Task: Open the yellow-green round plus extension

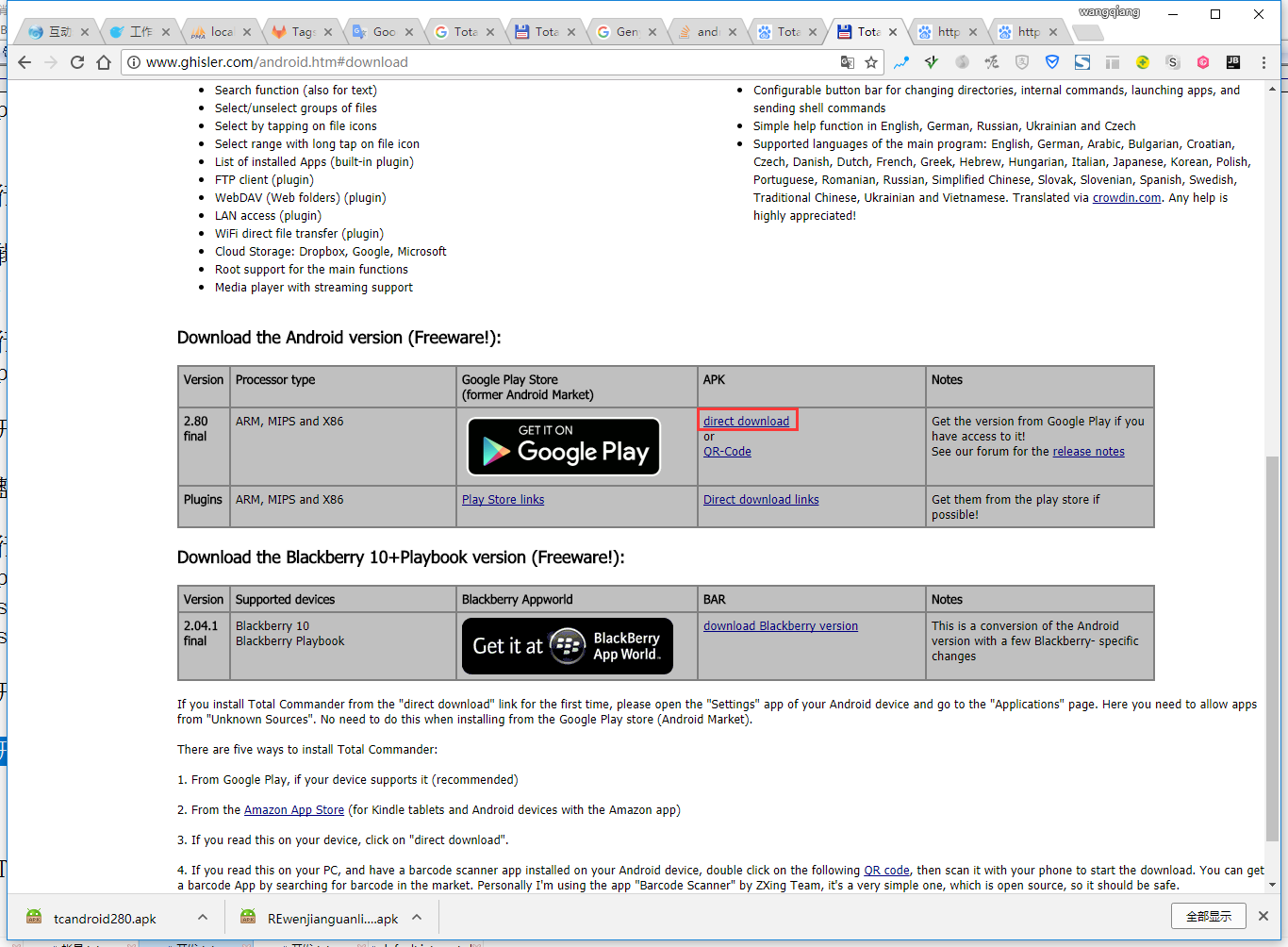Action: coord(1143,62)
